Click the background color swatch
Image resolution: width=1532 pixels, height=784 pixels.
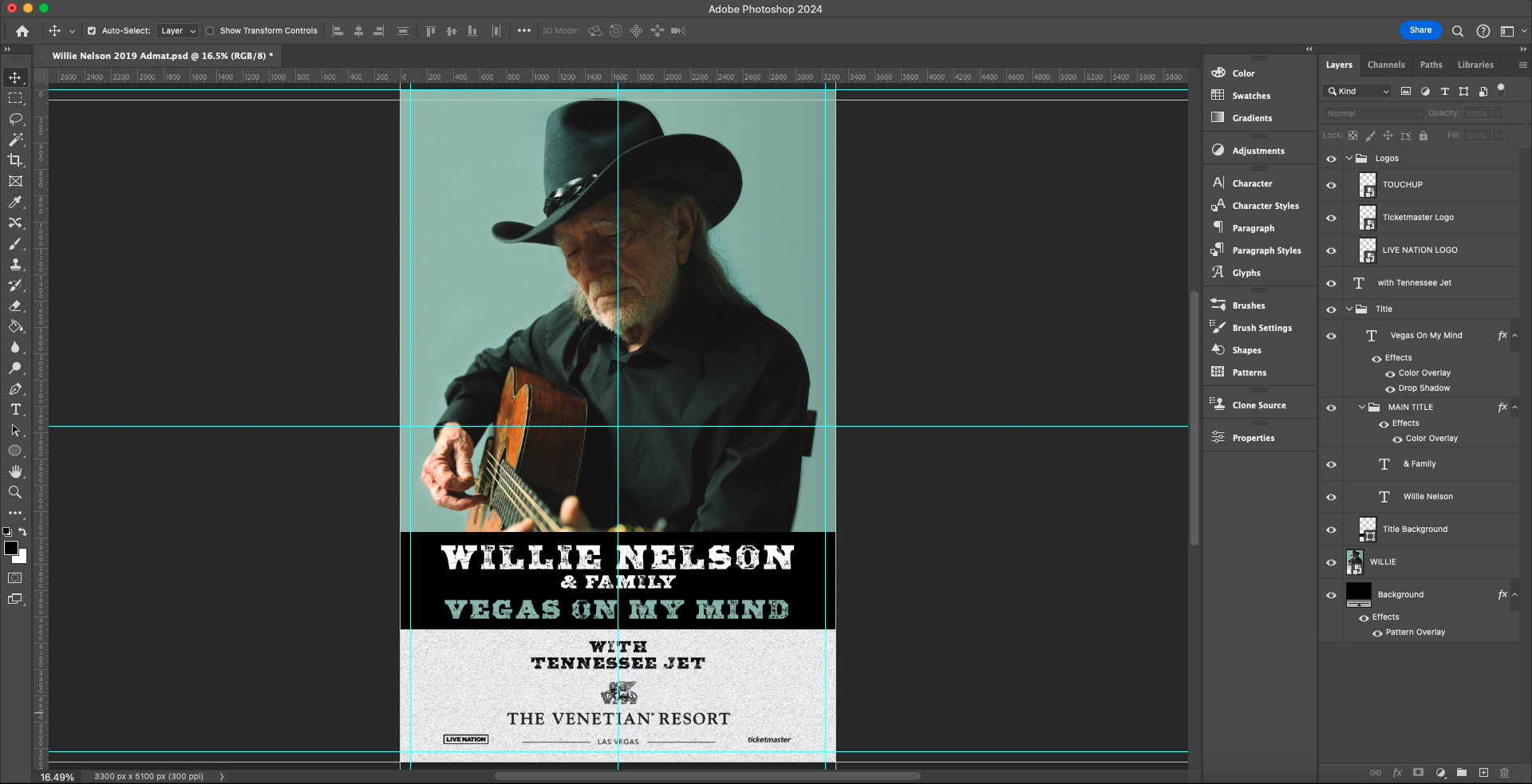(x=22, y=557)
